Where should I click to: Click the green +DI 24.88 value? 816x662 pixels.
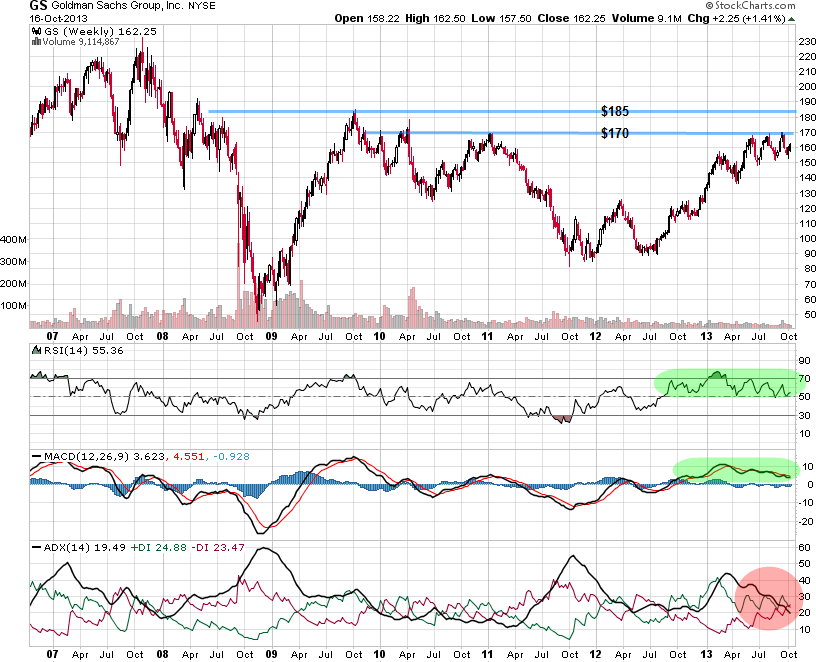158,548
